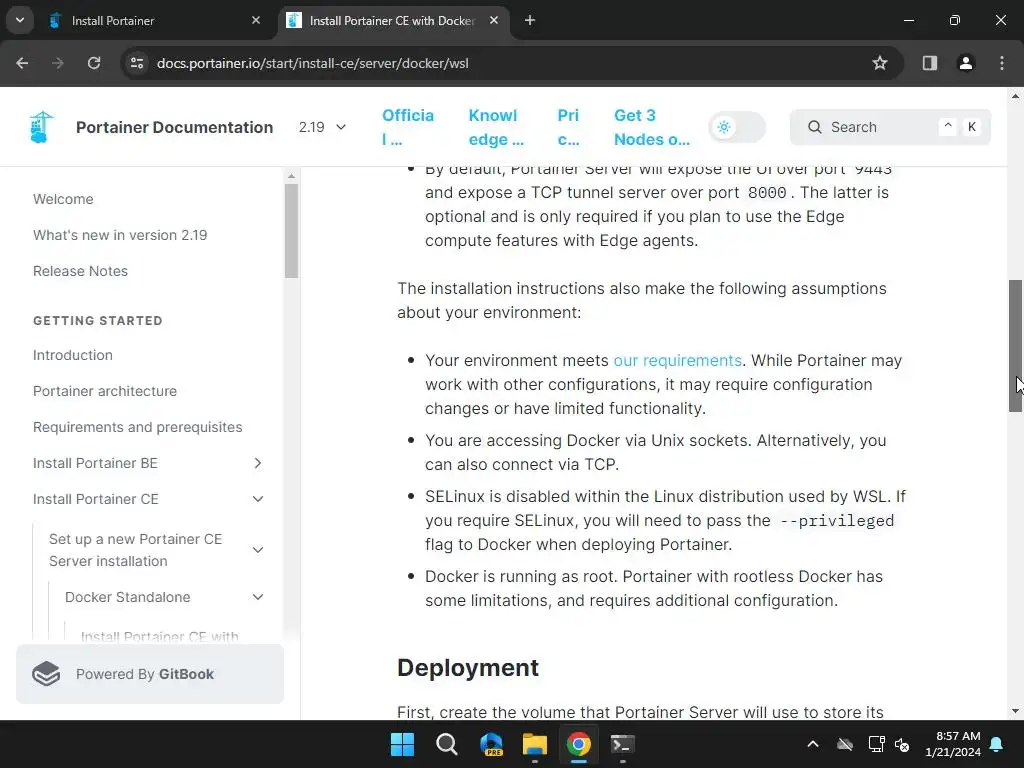Expand the Install Portainer BE chevron
Image resolution: width=1024 pixels, height=768 pixels.
(x=258, y=463)
